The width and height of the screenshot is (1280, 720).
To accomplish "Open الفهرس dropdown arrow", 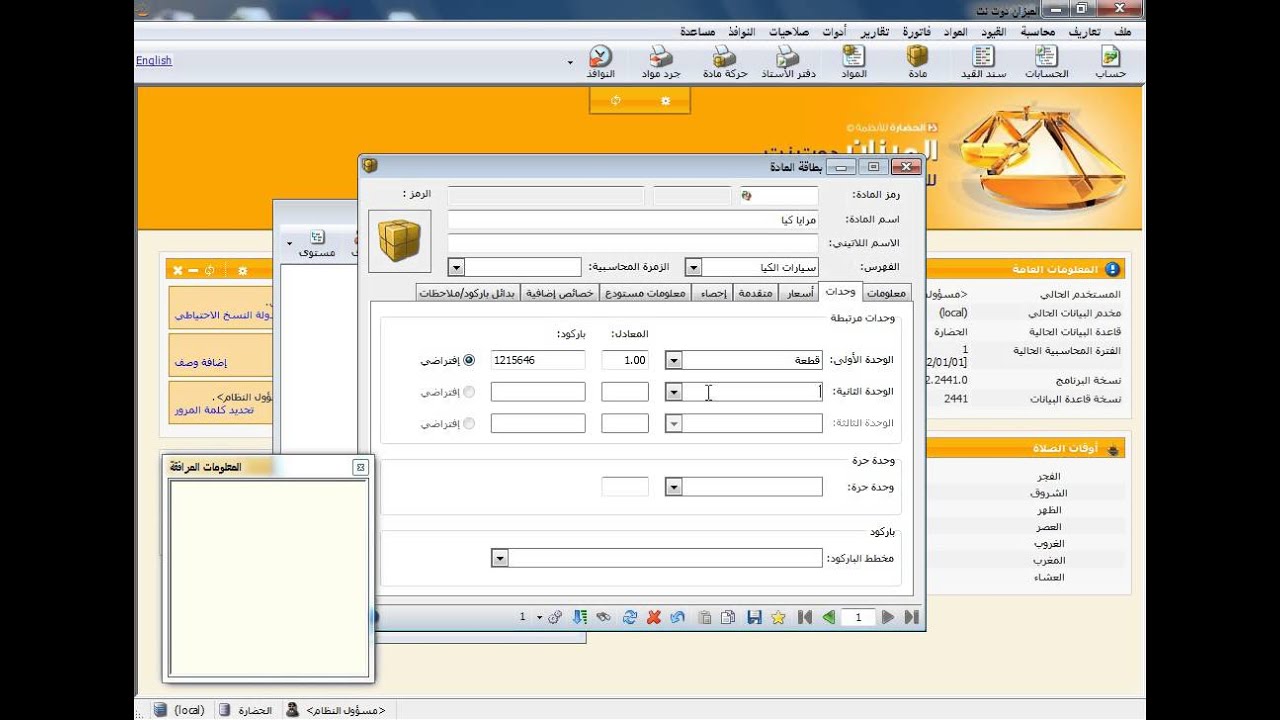I will click(x=693, y=267).
